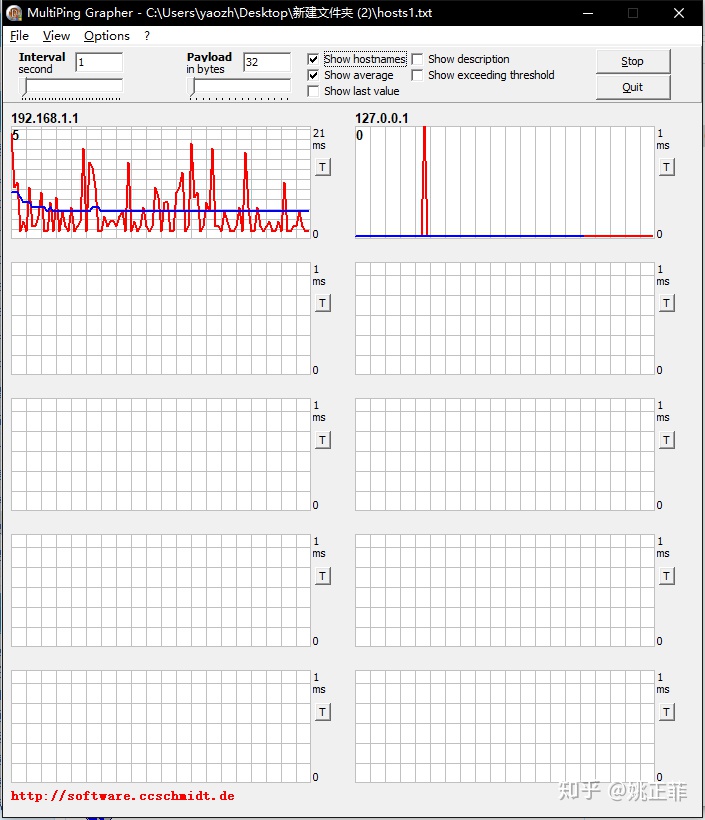Image resolution: width=705 pixels, height=820 pixels.
Task: Click the Payload slider thumb
Action: (192, 87)
